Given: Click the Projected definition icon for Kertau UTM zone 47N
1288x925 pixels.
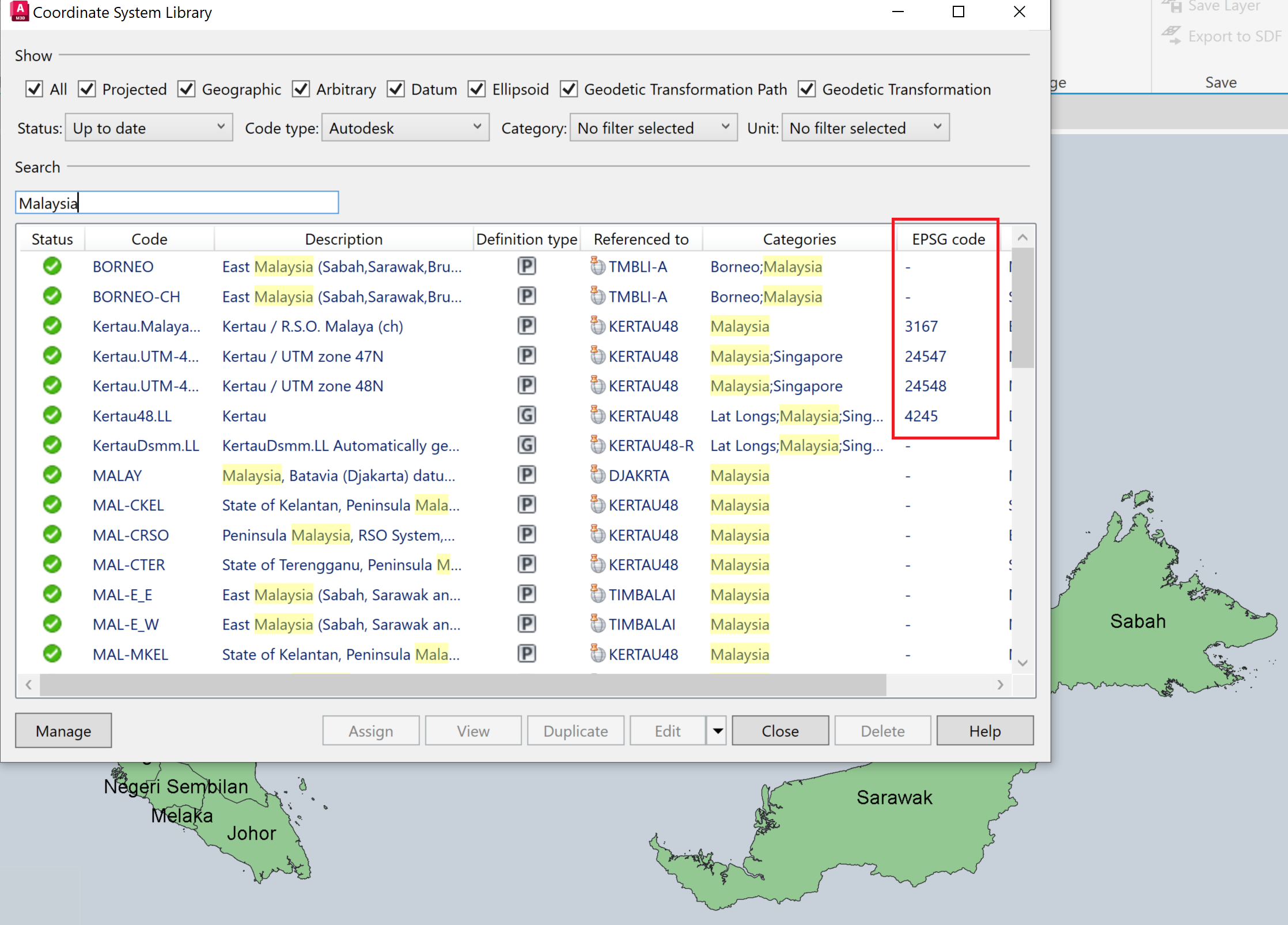Looking at the screenshot, I should [526, 355].
